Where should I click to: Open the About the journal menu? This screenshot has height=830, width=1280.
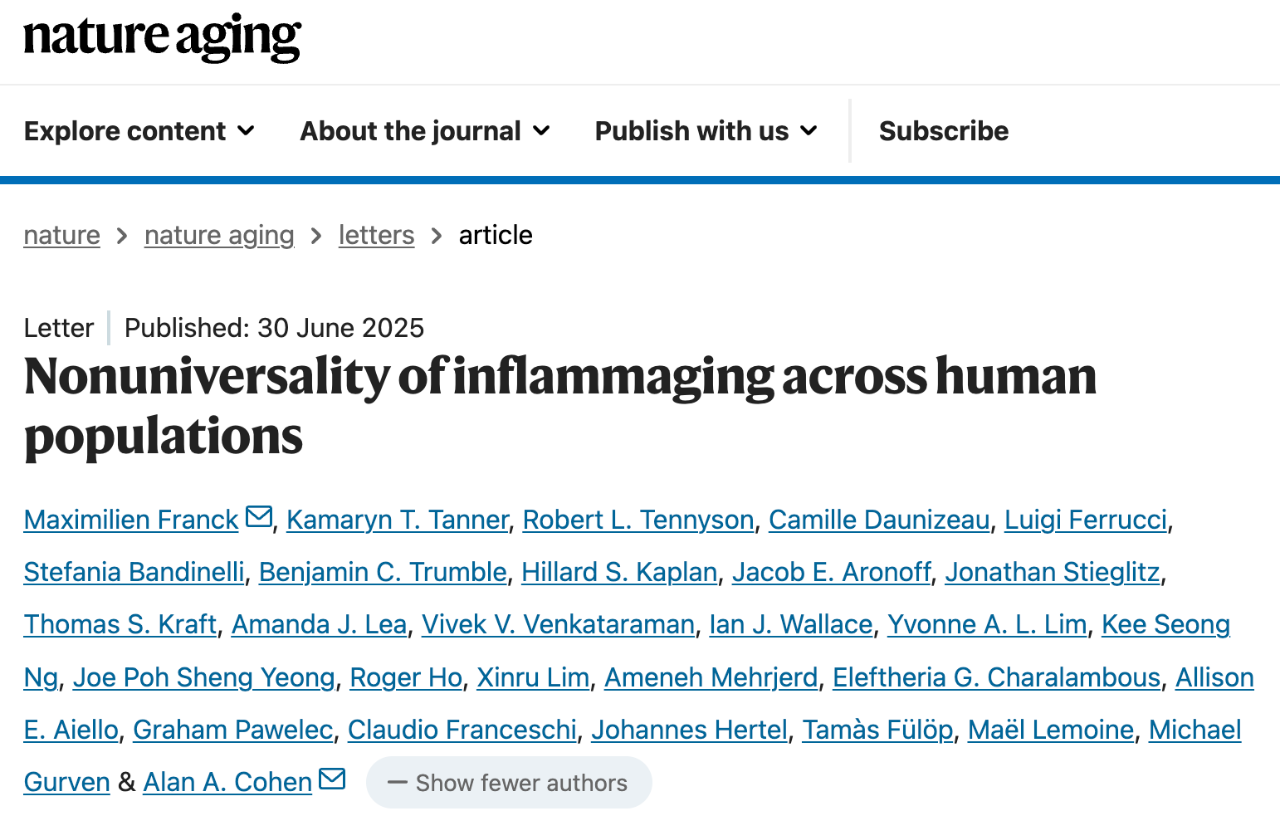tap(425, 131)
